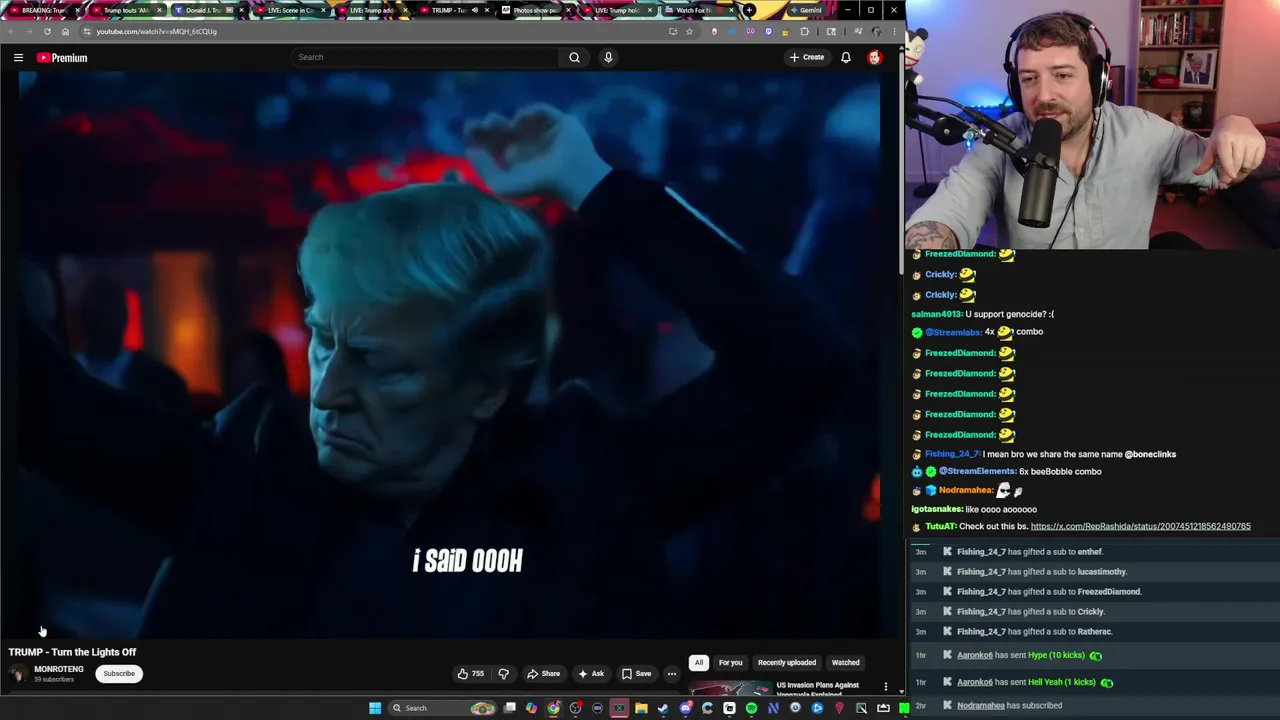Click Nodramahea has subscribed event

(x=1093, y=705)
